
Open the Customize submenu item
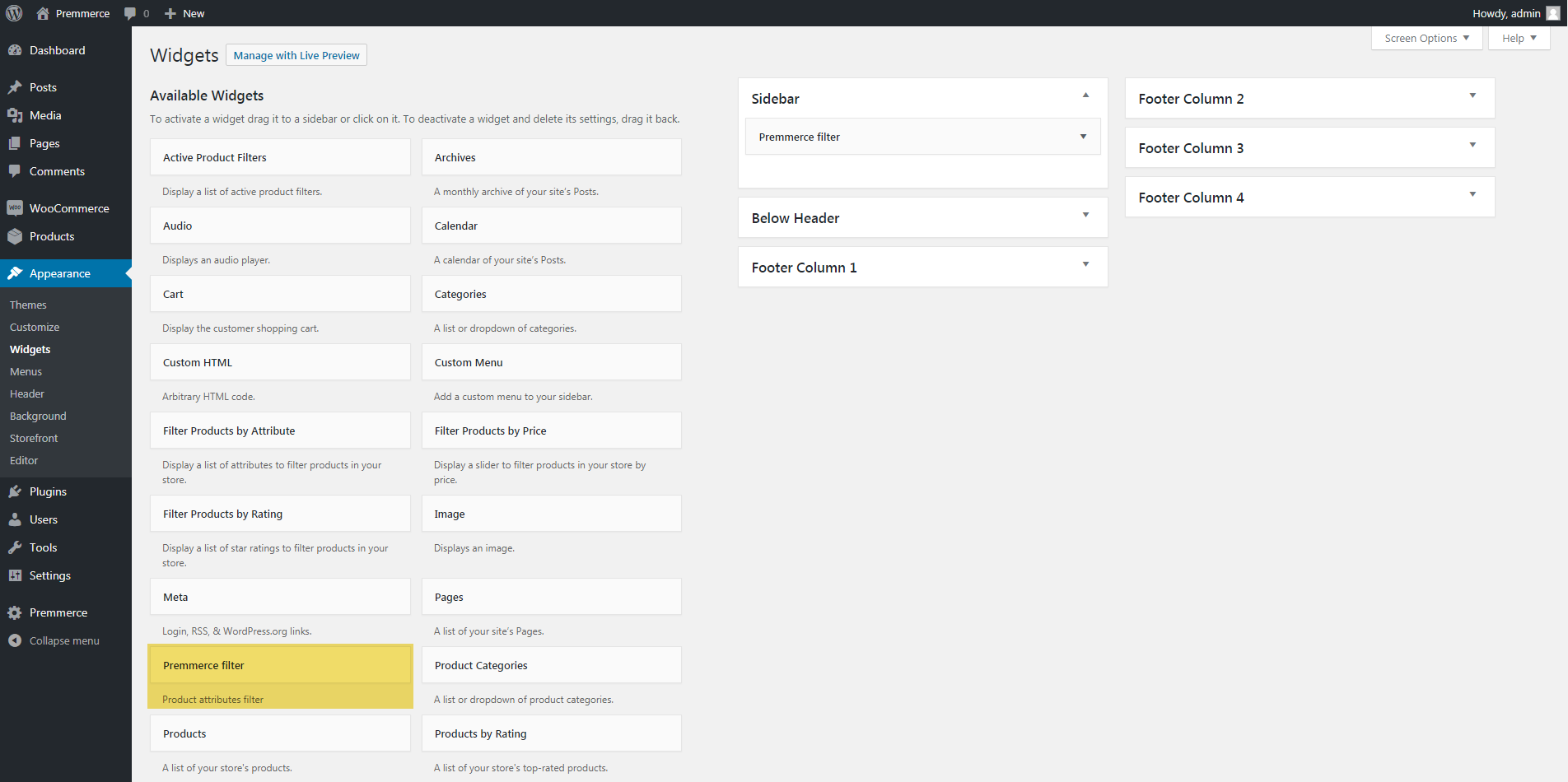point(35,327)
